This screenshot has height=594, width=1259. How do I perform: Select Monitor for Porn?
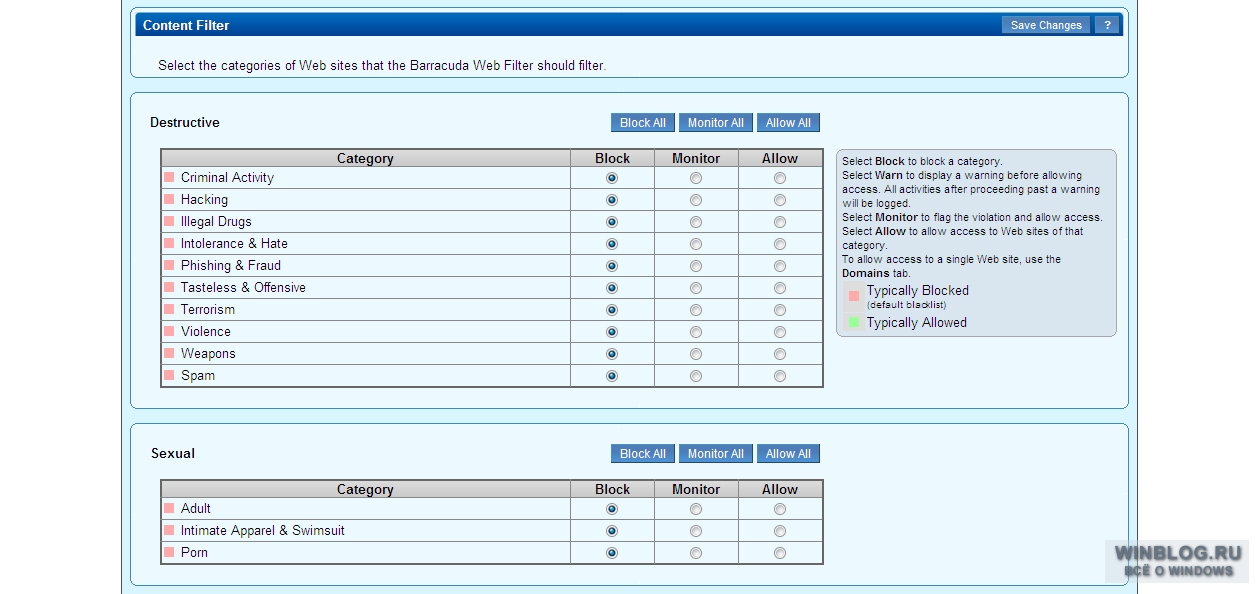696,553
